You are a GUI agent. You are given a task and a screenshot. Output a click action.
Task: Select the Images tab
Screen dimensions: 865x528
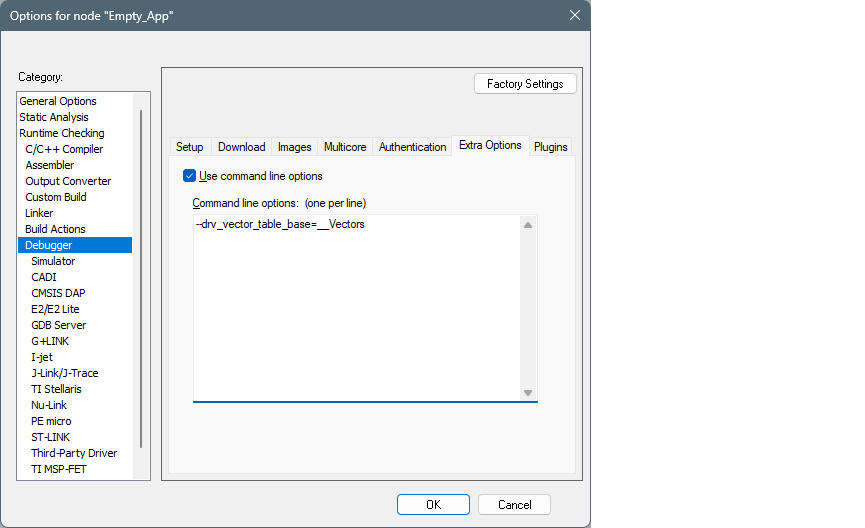point(294,147)
